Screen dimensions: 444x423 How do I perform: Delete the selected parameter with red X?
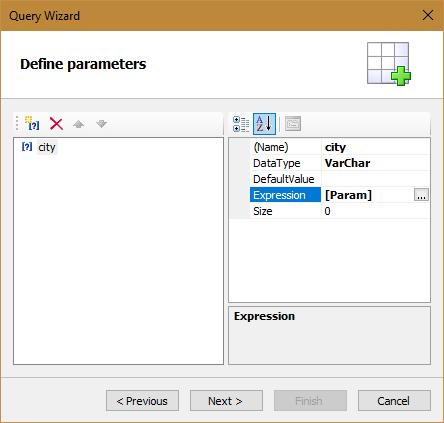[x=56, y=124]
